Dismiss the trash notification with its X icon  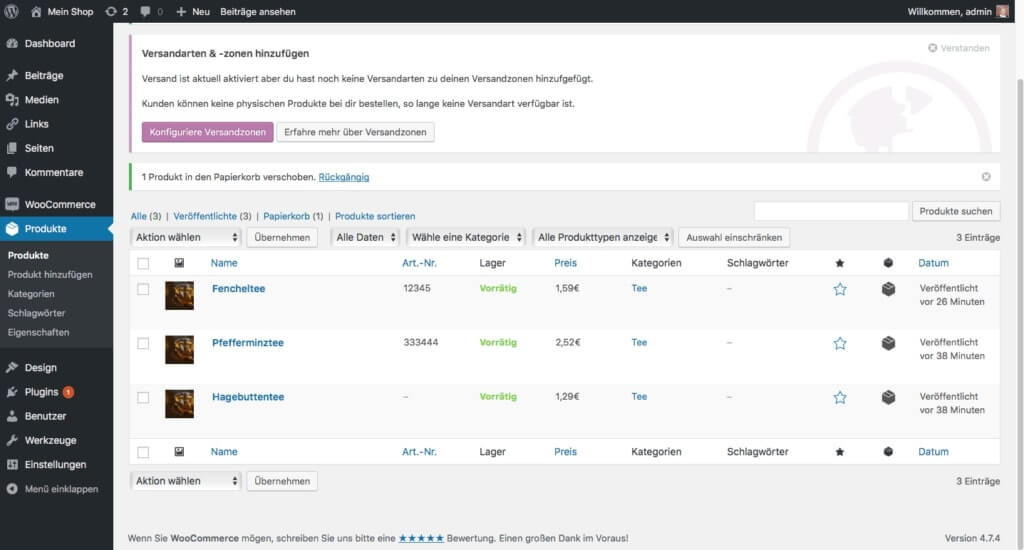pos(986,177)
